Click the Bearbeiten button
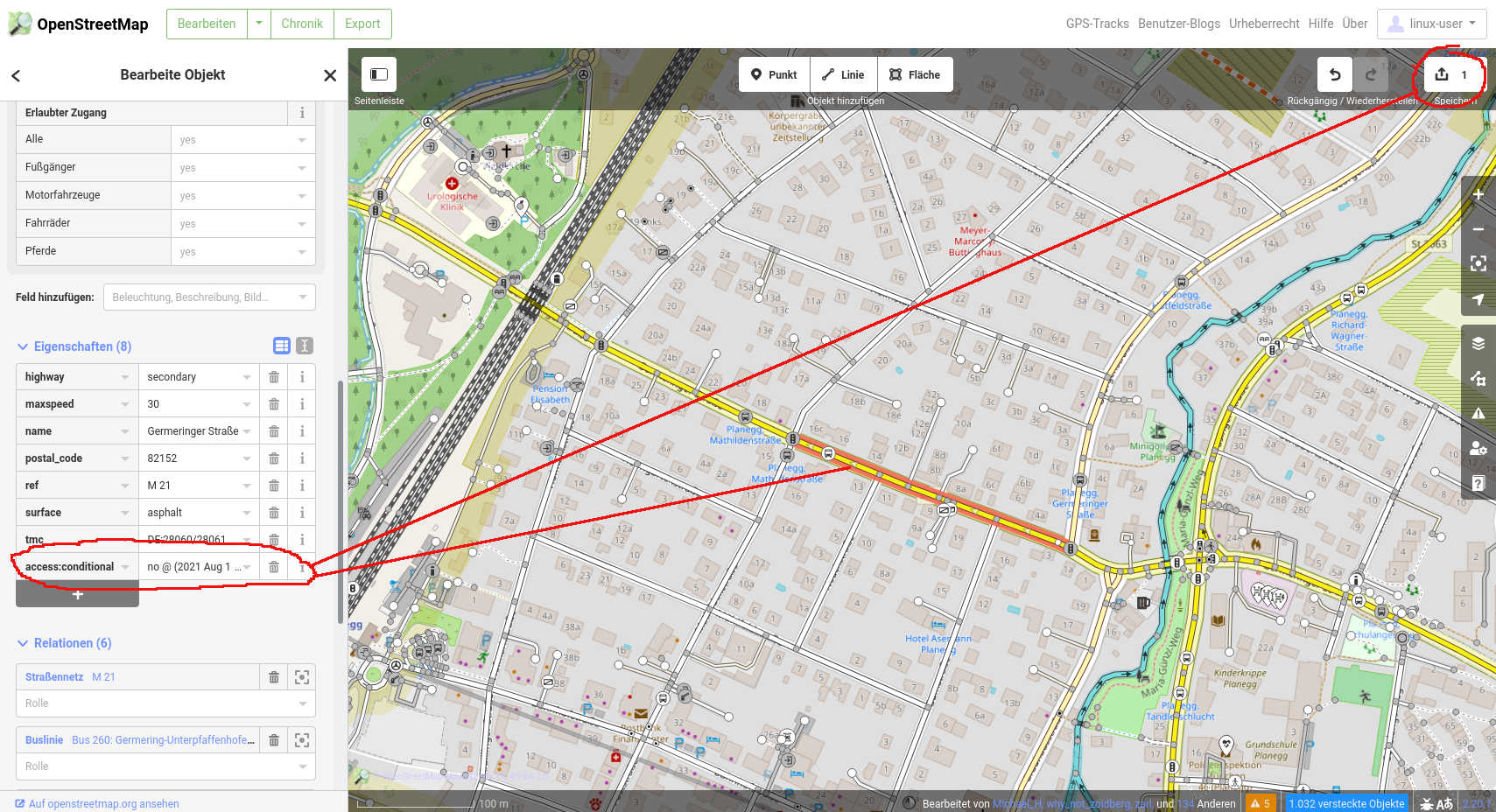Screen dimensions: 1496x812 click(x=207, y=24)
